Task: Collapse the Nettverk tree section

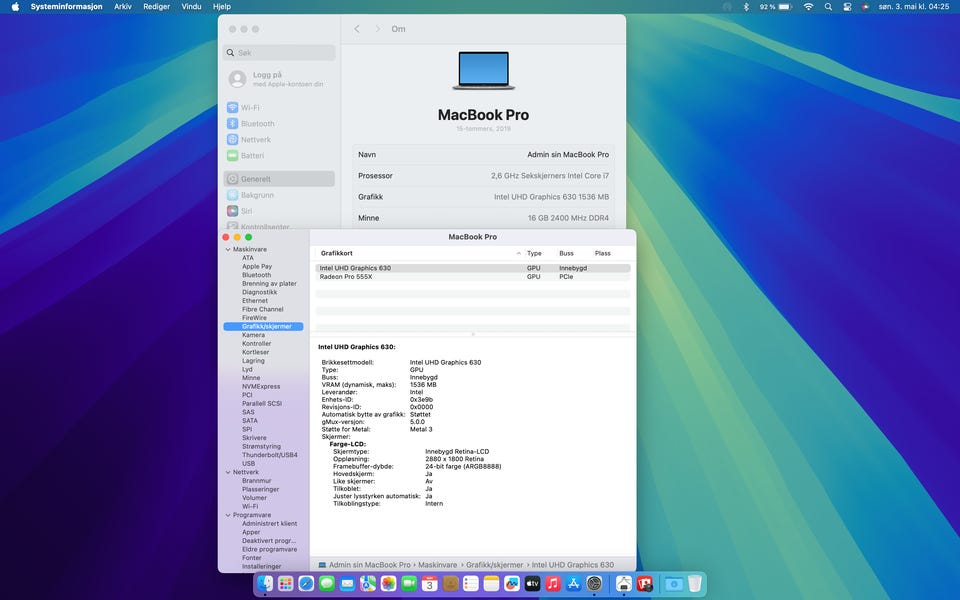Action: coord(228,473)
